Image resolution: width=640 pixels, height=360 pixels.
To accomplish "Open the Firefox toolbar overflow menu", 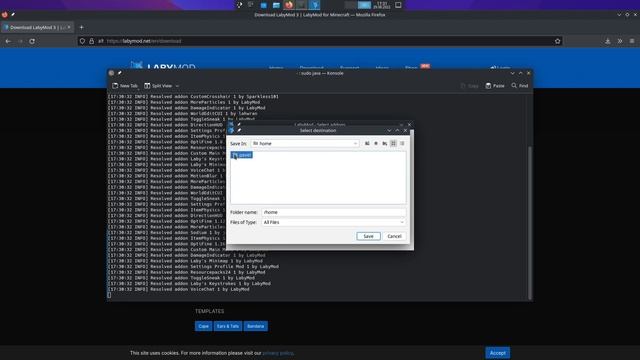I will pos(620,41).
